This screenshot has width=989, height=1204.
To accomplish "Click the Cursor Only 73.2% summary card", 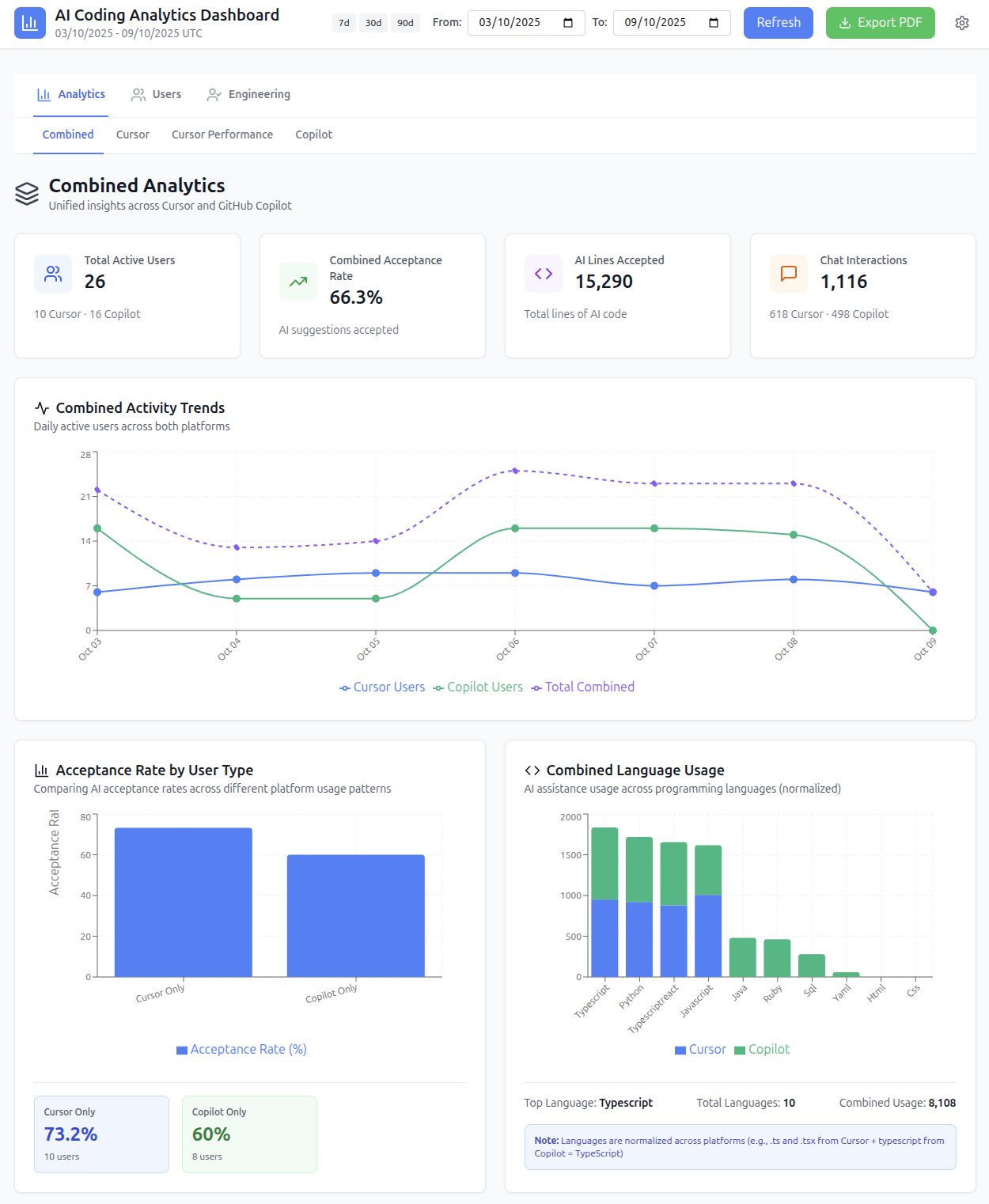I will pos(101,1134).
